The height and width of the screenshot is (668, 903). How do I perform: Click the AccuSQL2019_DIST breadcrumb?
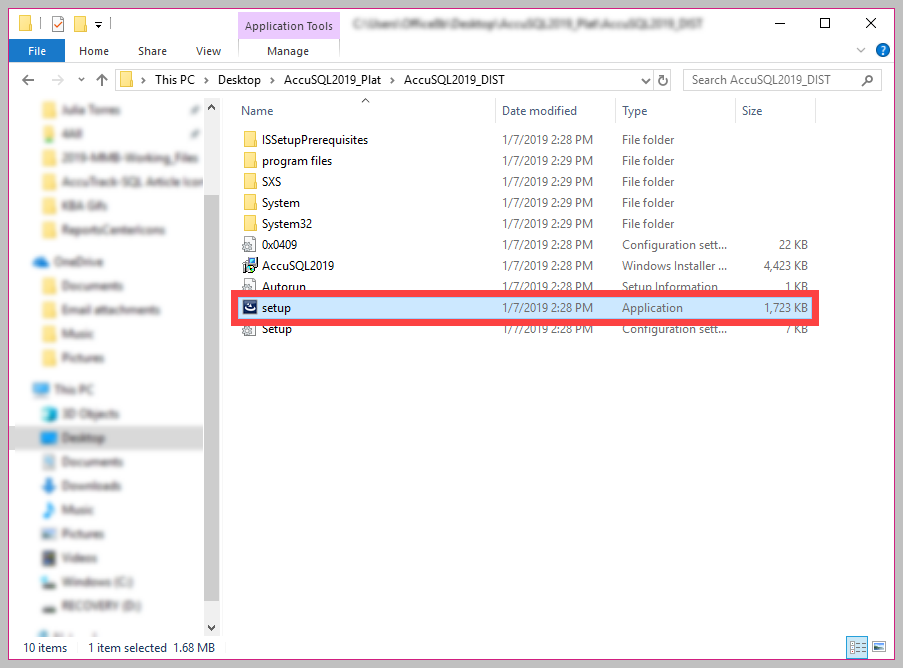pyautogui.click(x=454, y=79)
